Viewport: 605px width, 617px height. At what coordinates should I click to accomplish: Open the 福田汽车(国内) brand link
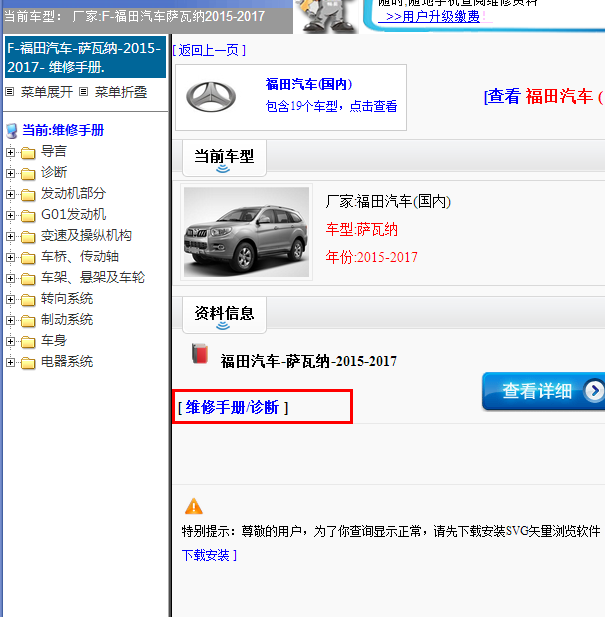coord(309,84)
